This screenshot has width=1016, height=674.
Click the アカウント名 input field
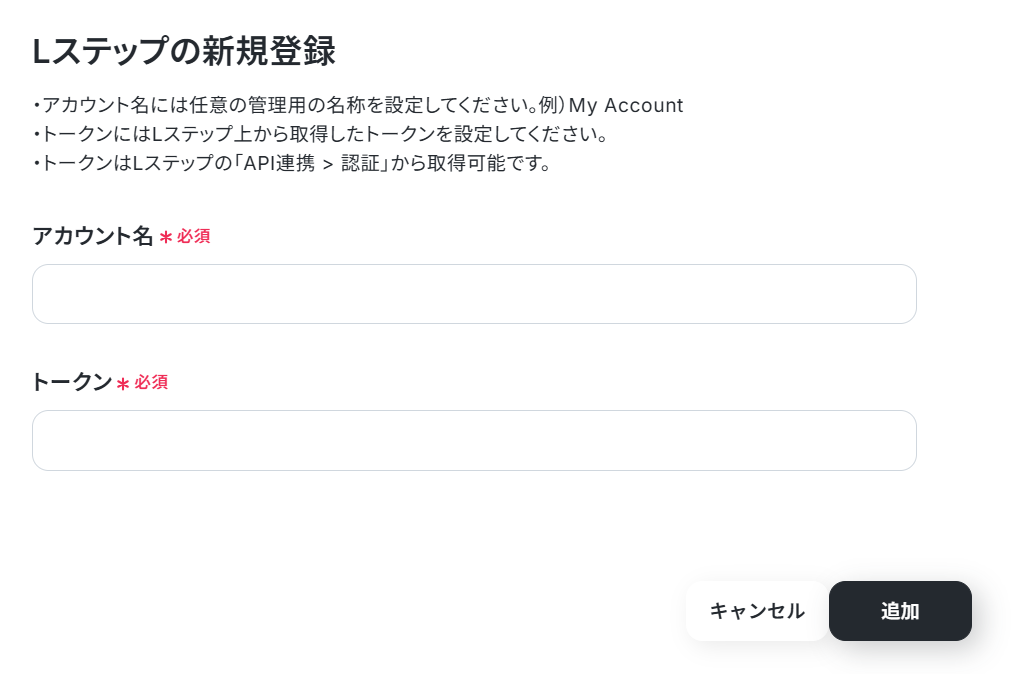(474, 294)
